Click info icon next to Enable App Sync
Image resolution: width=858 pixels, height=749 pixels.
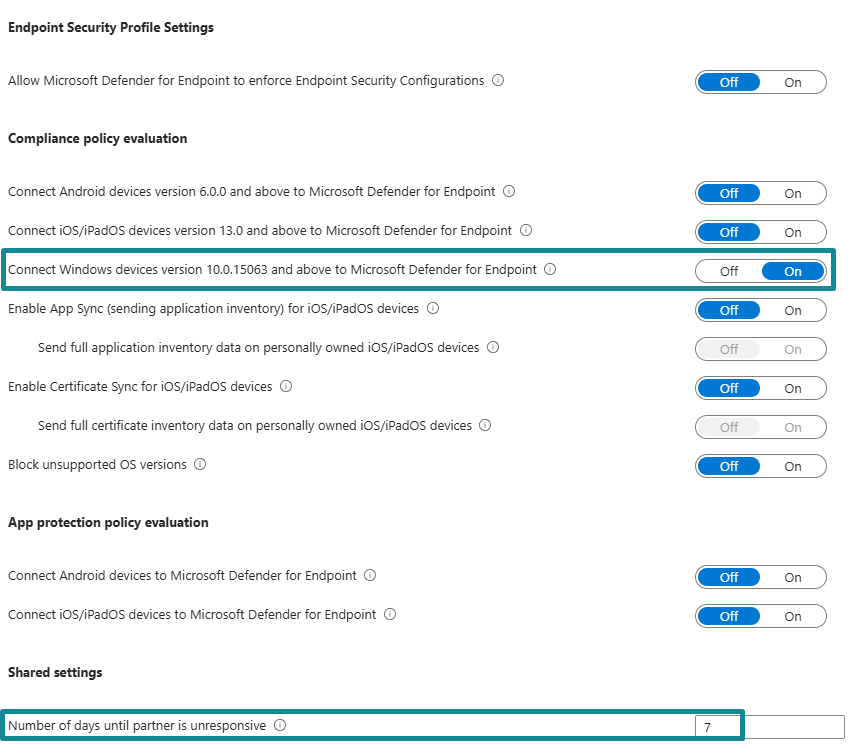pyautogui.click(x=433, y=308)
